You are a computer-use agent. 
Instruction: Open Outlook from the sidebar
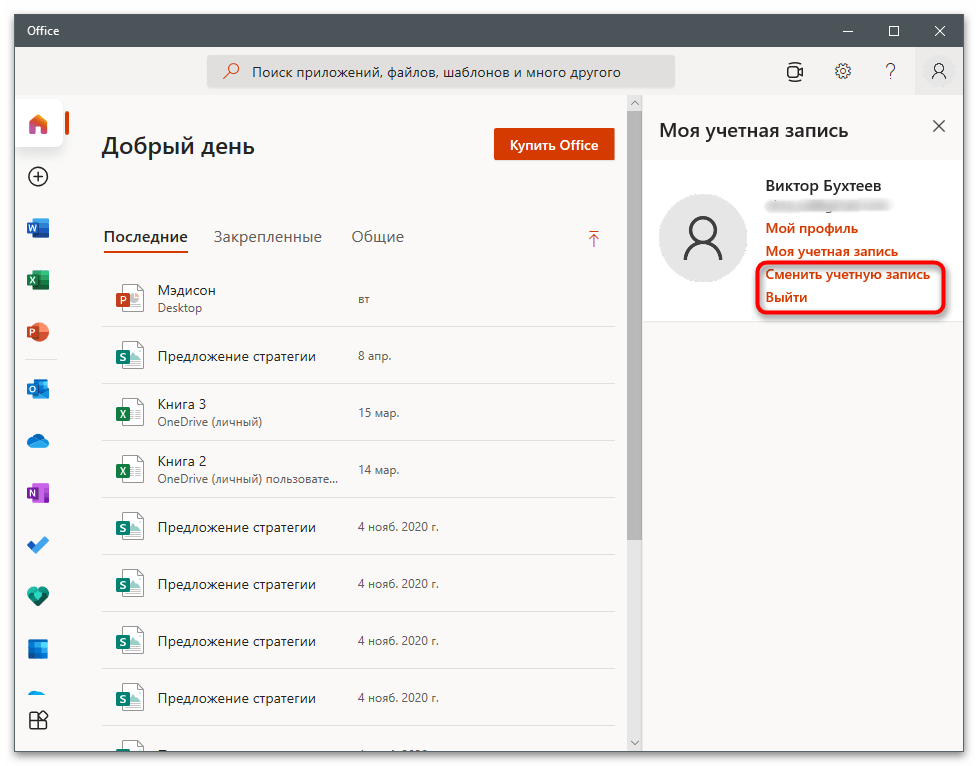[x=38, y=389]
